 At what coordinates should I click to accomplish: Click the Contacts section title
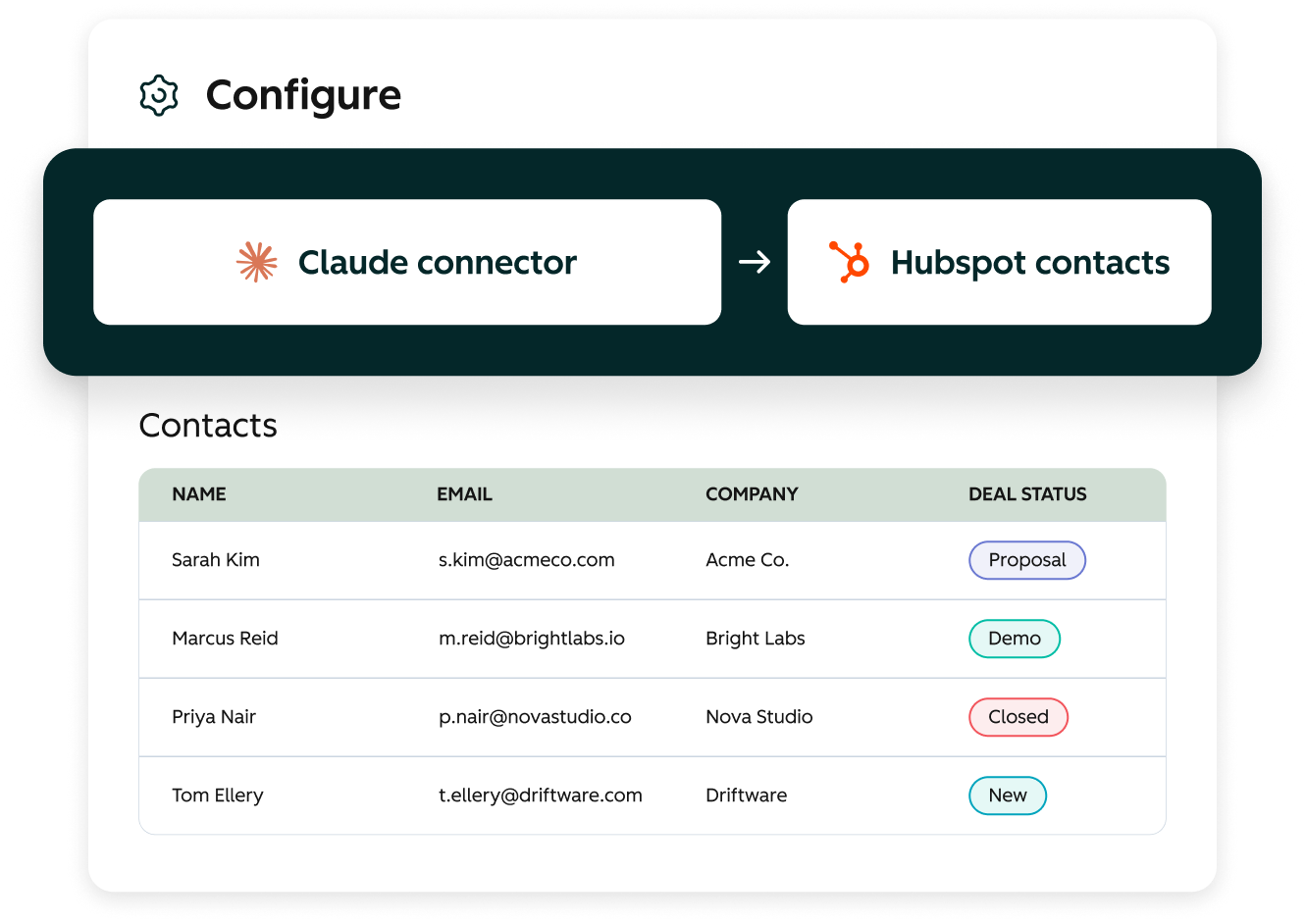tap(208, 426)
